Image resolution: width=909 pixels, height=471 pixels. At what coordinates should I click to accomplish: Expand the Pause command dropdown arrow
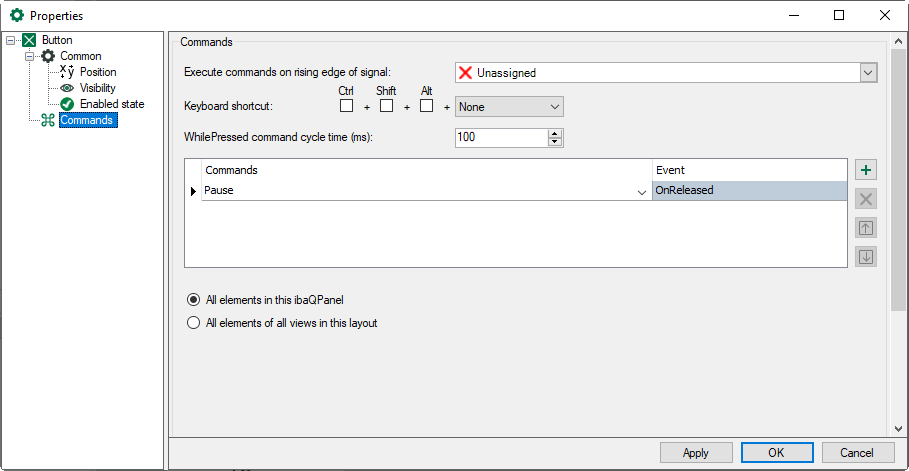point(641,191)
